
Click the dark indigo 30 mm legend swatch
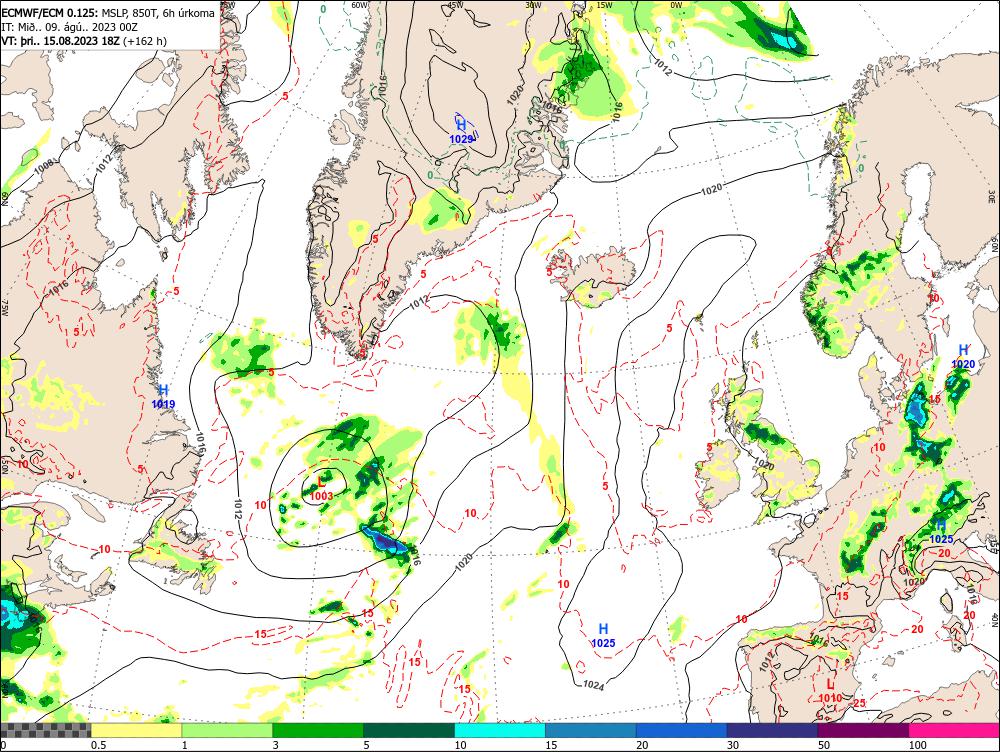[772, 730]
